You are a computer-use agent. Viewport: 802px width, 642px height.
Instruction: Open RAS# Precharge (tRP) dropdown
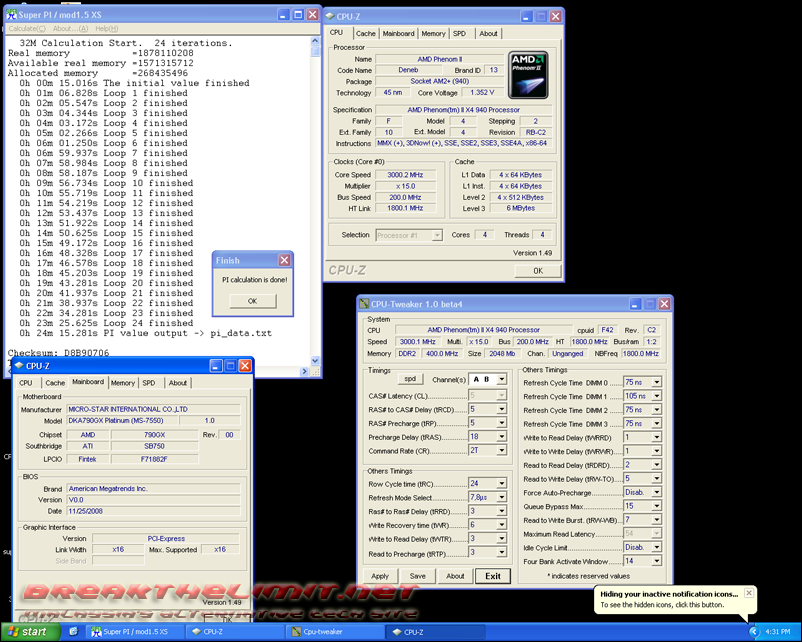(x=502, y=423)
